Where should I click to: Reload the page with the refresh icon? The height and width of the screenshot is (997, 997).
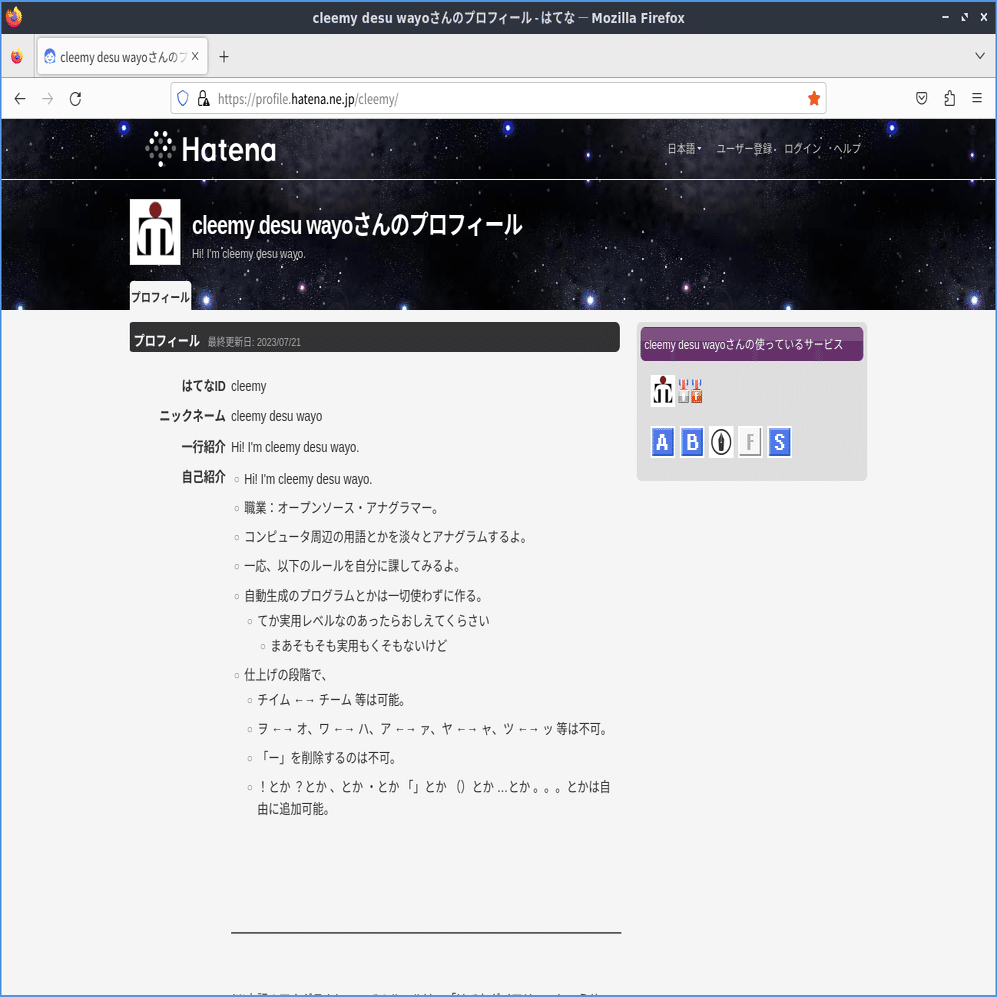(x=76, y=99)
